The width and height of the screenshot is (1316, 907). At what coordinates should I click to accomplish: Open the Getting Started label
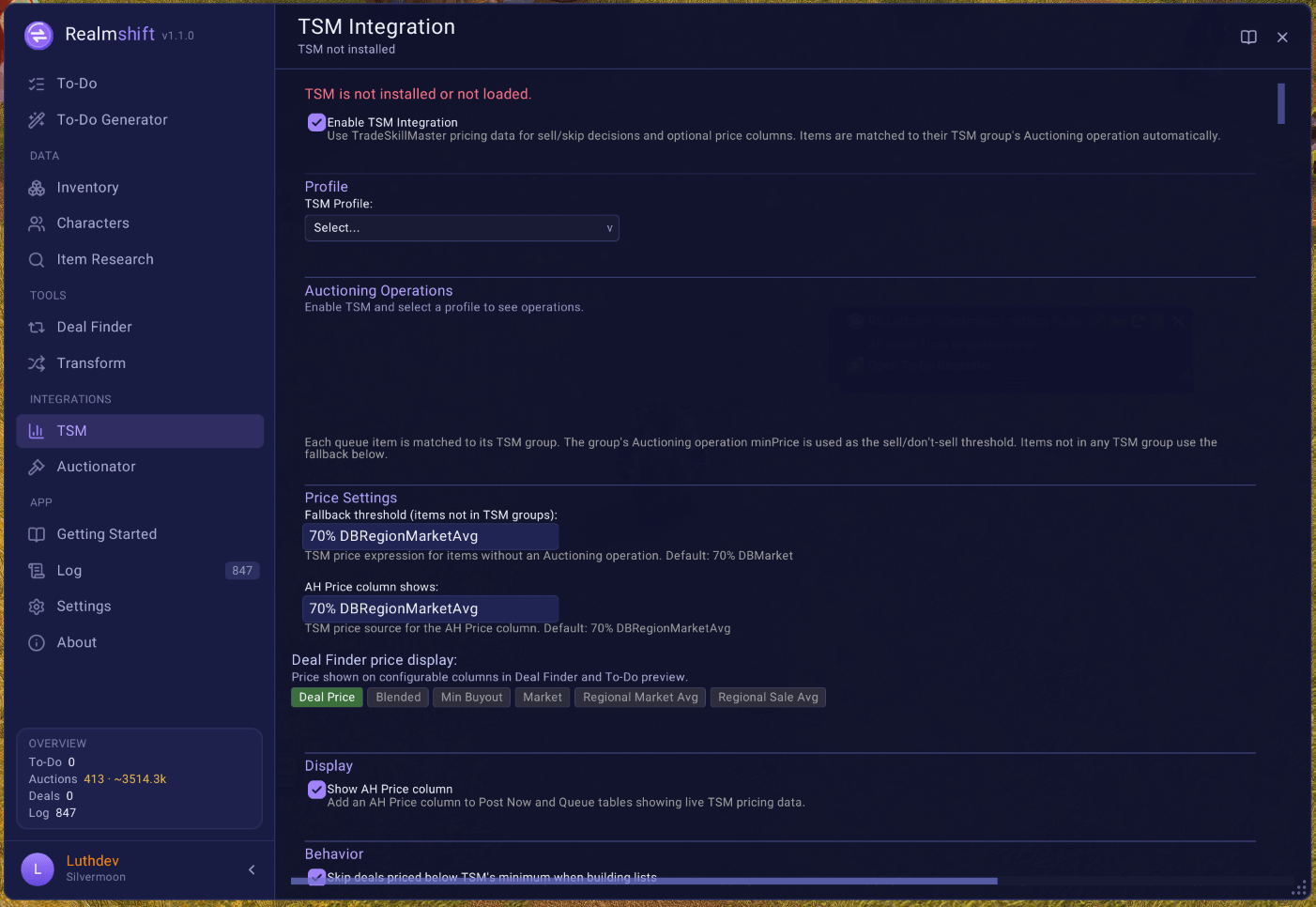tap(107, 534)
